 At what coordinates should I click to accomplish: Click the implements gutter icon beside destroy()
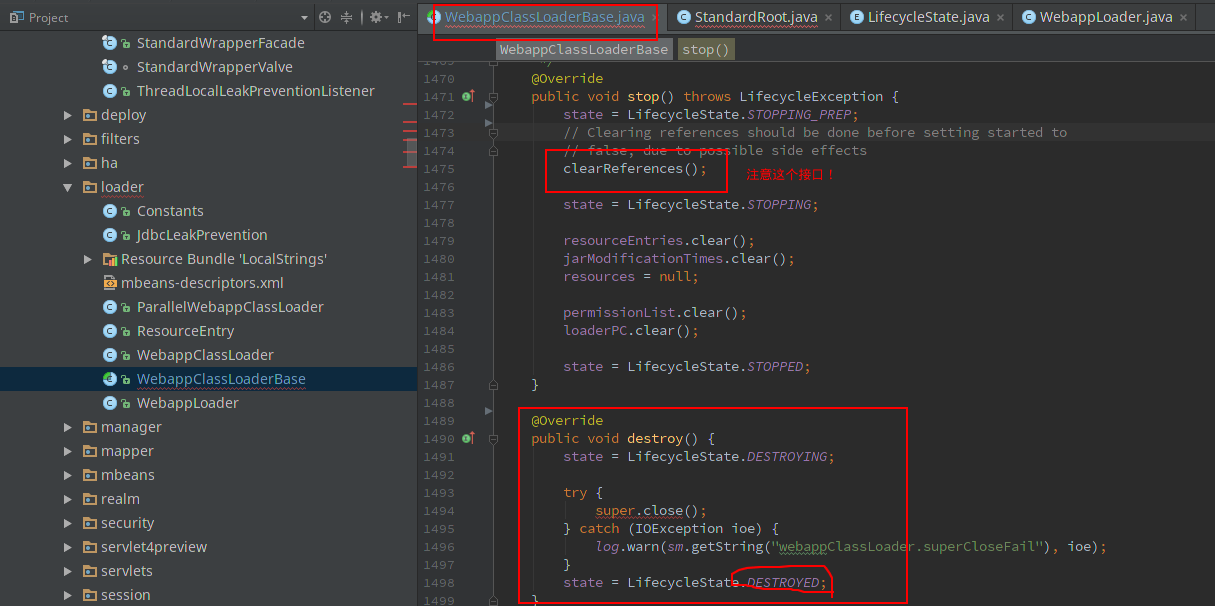coord(467,439)
